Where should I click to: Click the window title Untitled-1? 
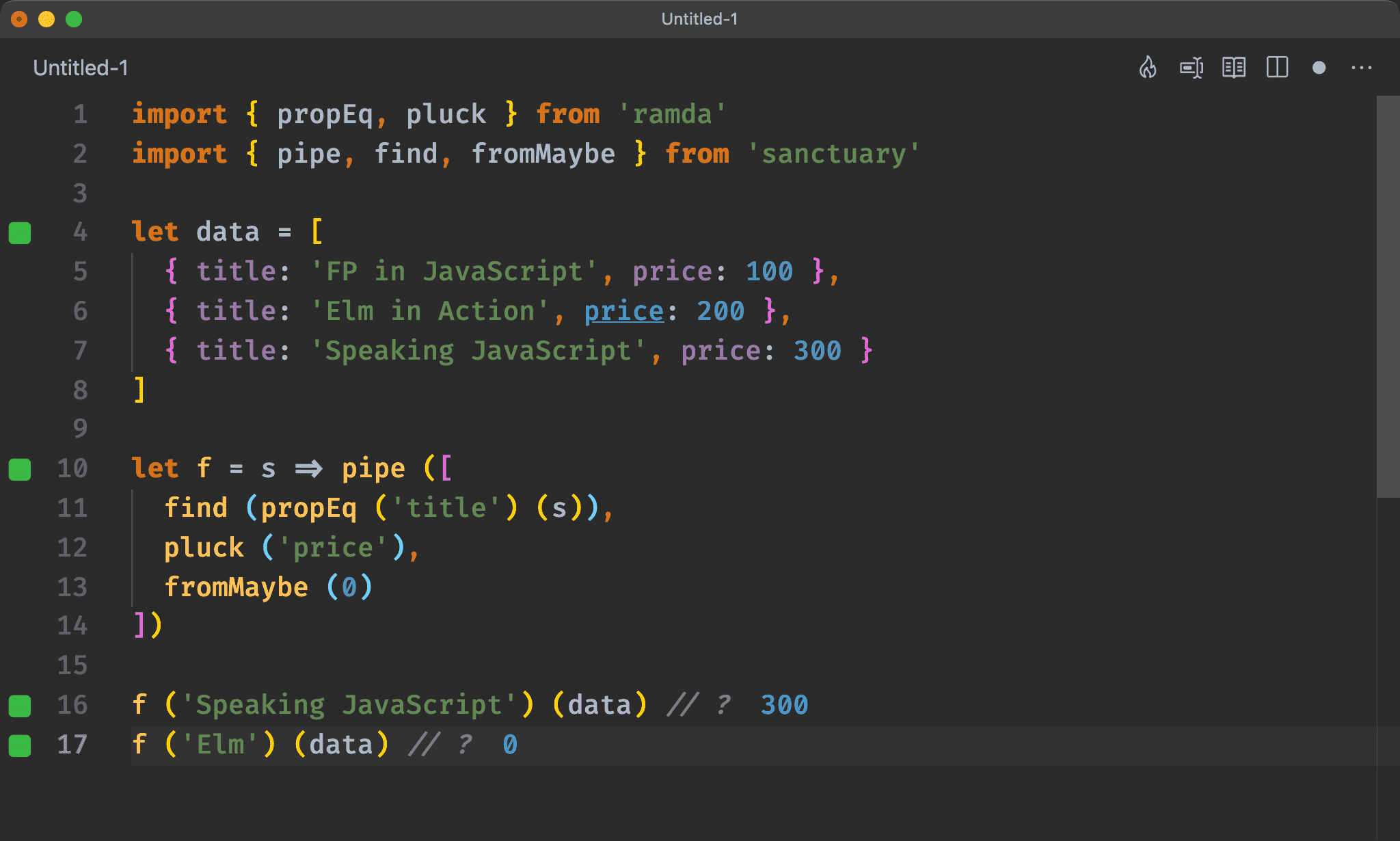click(x=699, y=18)
